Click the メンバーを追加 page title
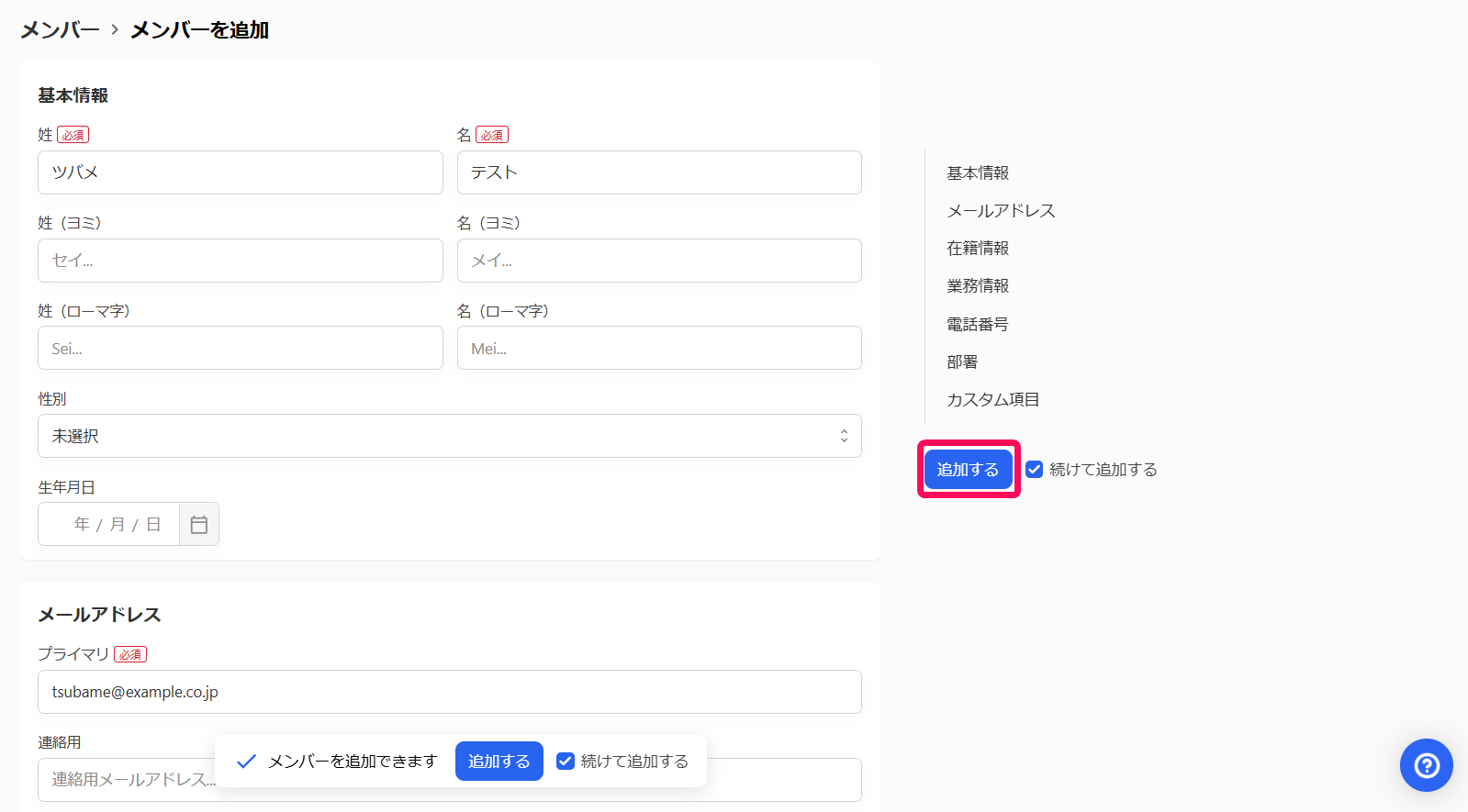1468x812 pixels. click(199, 29)
